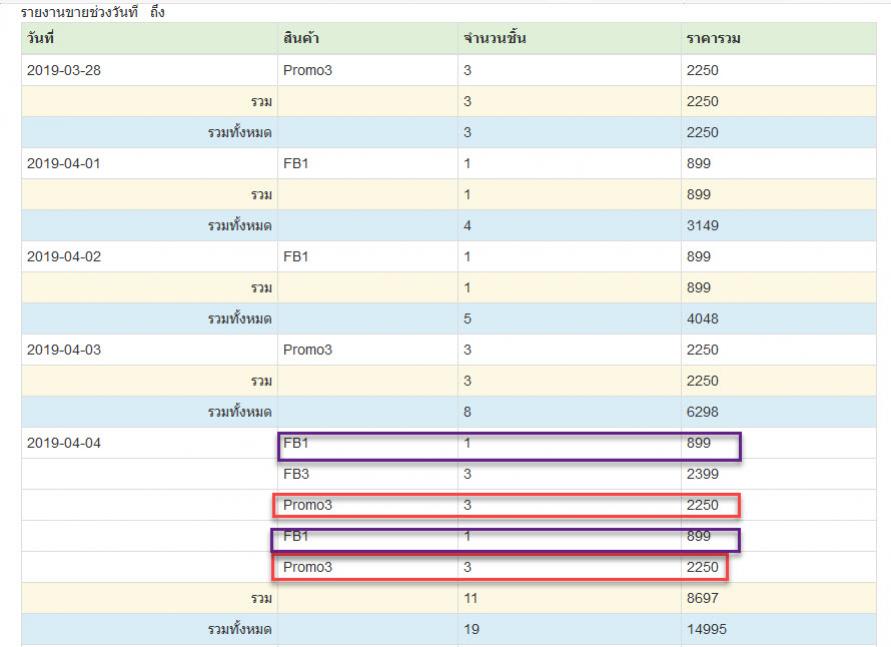Click 899 in the 2019-04-01 row
Viewport: 891px width, 647px height.
698,164
